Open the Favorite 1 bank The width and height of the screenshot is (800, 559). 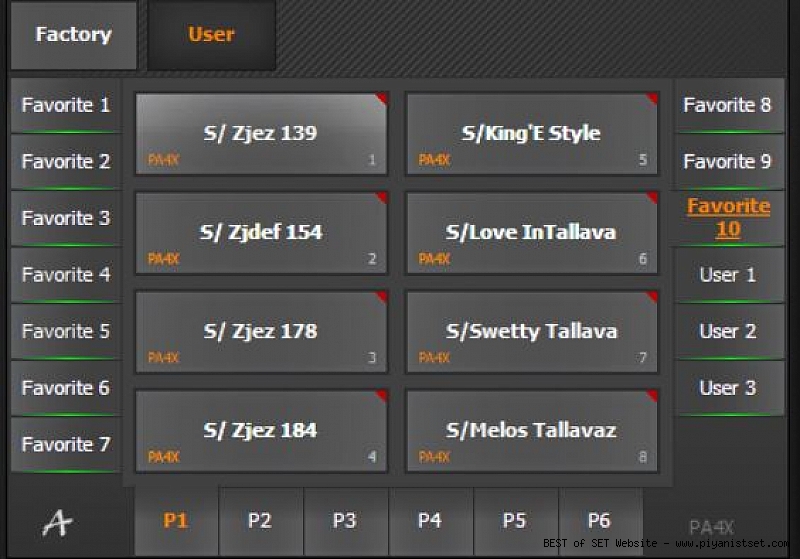click(66, 105)
